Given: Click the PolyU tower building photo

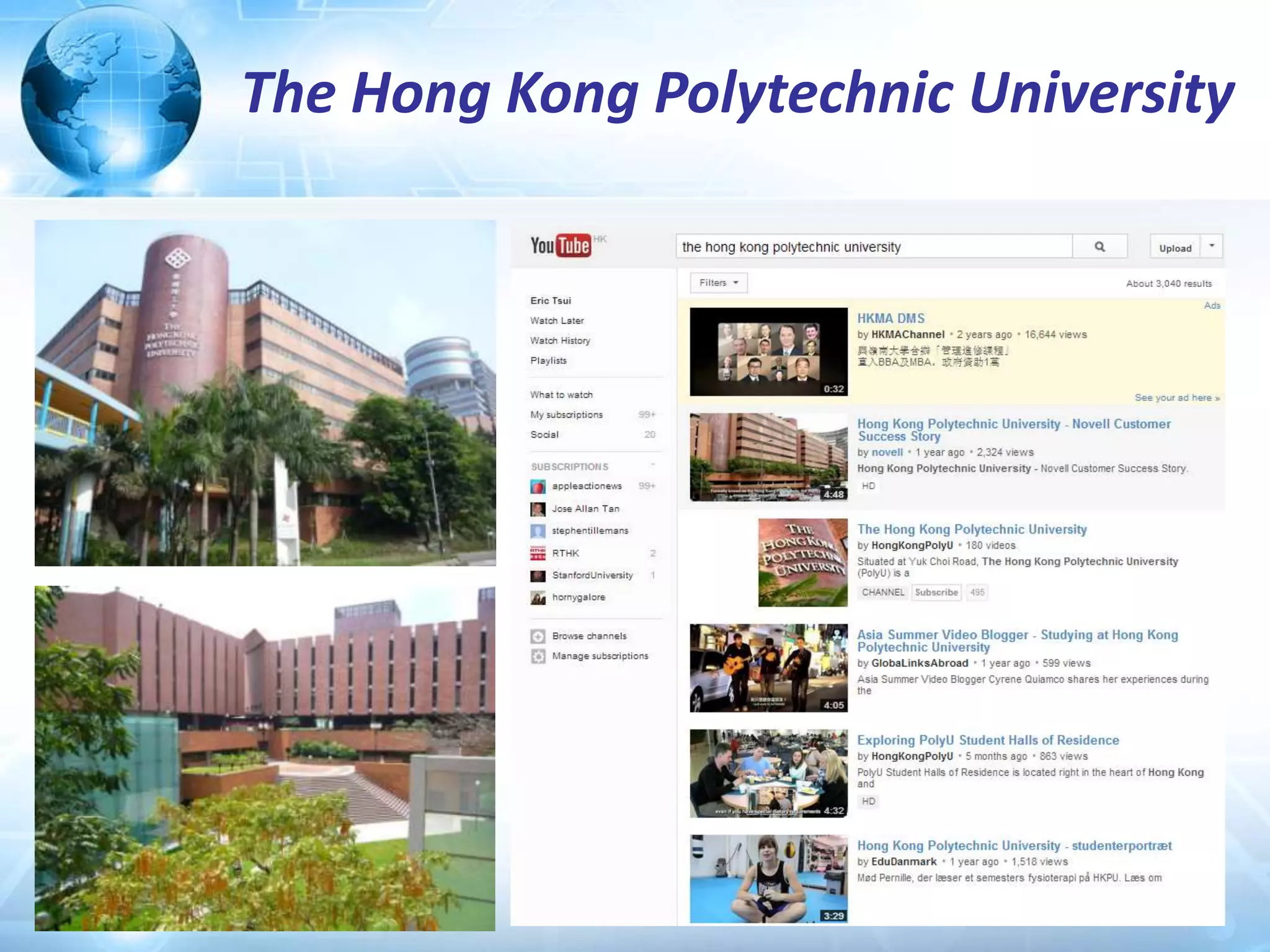Looking at the screenshot, I should (x=265, y=393).
